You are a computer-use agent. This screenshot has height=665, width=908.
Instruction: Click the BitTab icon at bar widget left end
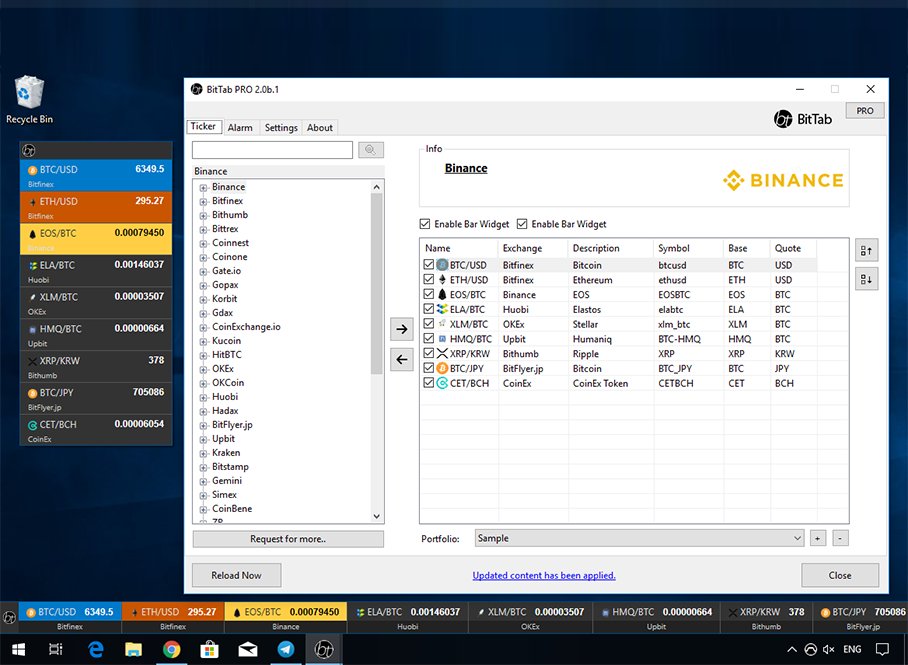pyautogui.click(x=9, y=618)
